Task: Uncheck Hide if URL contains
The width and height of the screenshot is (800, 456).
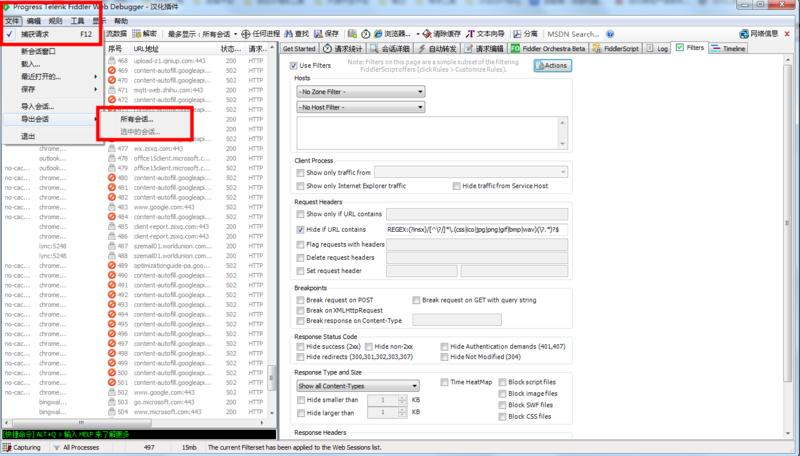Action: (301, 230)
